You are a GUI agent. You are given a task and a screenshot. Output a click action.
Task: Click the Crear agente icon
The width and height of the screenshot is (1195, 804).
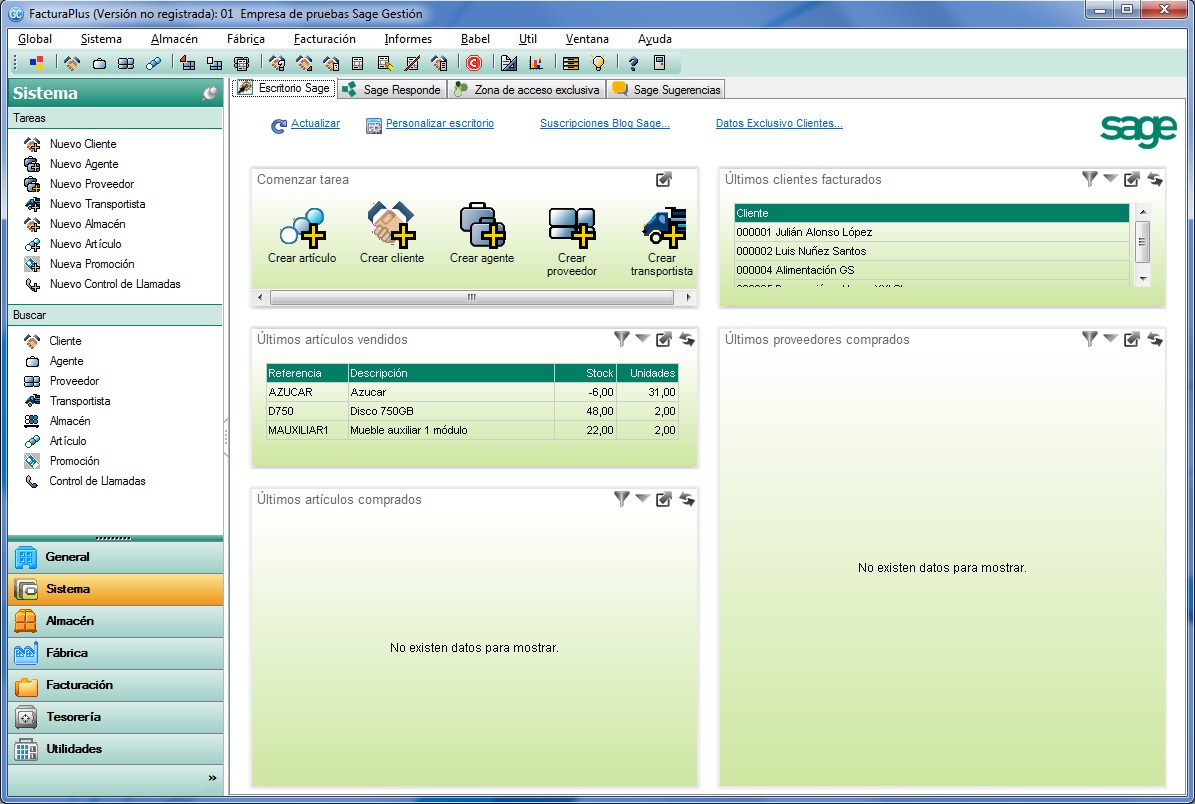click(482, 226)
